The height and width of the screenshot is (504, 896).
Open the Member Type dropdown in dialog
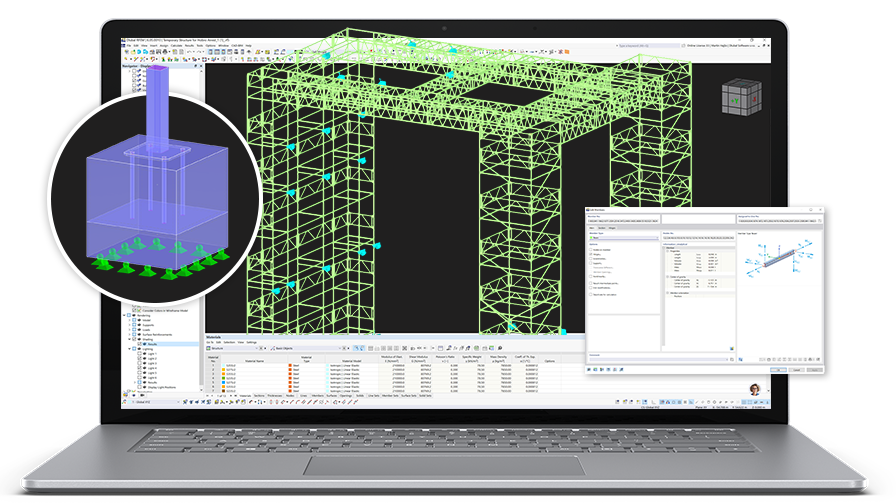657,238
